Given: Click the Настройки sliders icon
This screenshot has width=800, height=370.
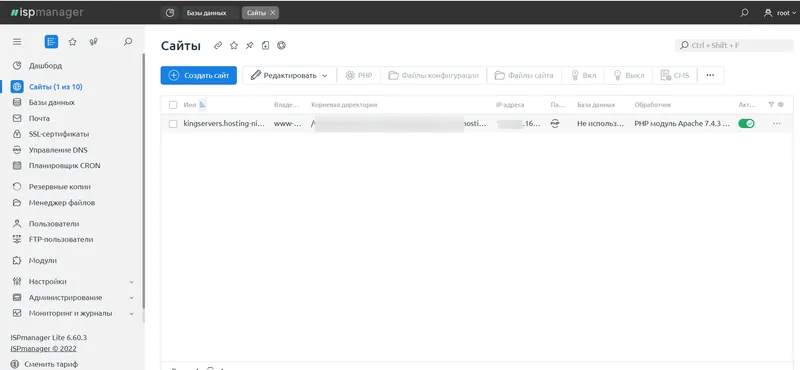Looking at the screenshot, I should [x=17, y=281].
